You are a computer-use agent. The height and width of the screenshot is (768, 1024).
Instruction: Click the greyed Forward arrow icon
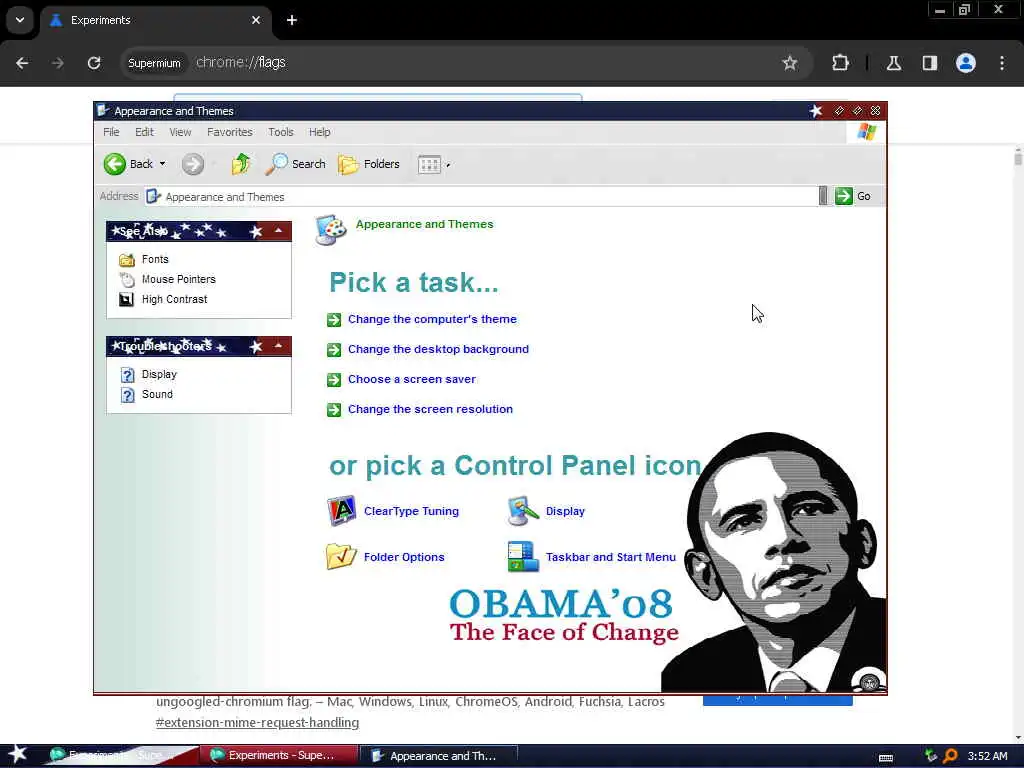pyautogui.click(x=193, y=164)
